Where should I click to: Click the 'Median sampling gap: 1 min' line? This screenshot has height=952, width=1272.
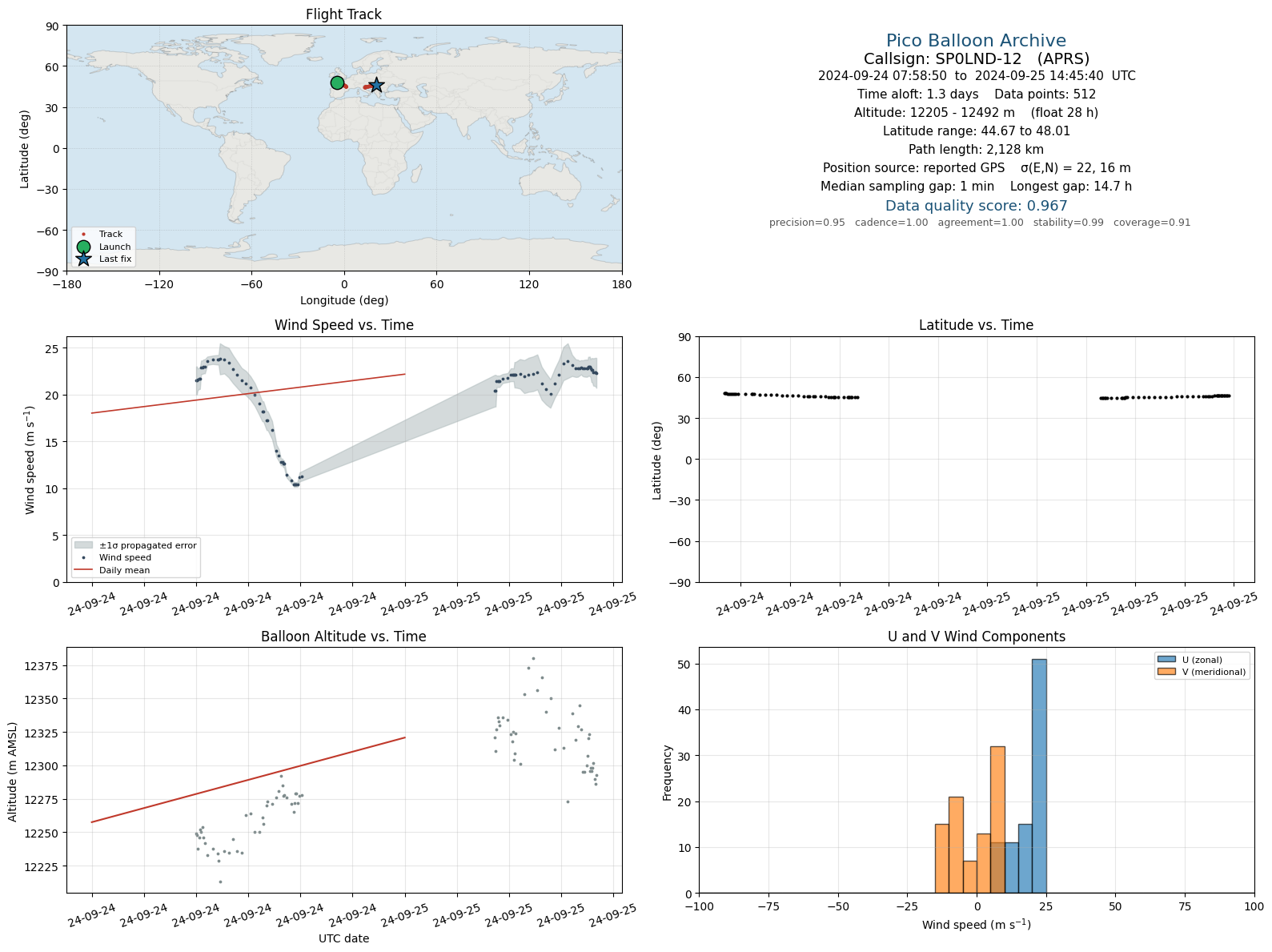pos(976,187)
